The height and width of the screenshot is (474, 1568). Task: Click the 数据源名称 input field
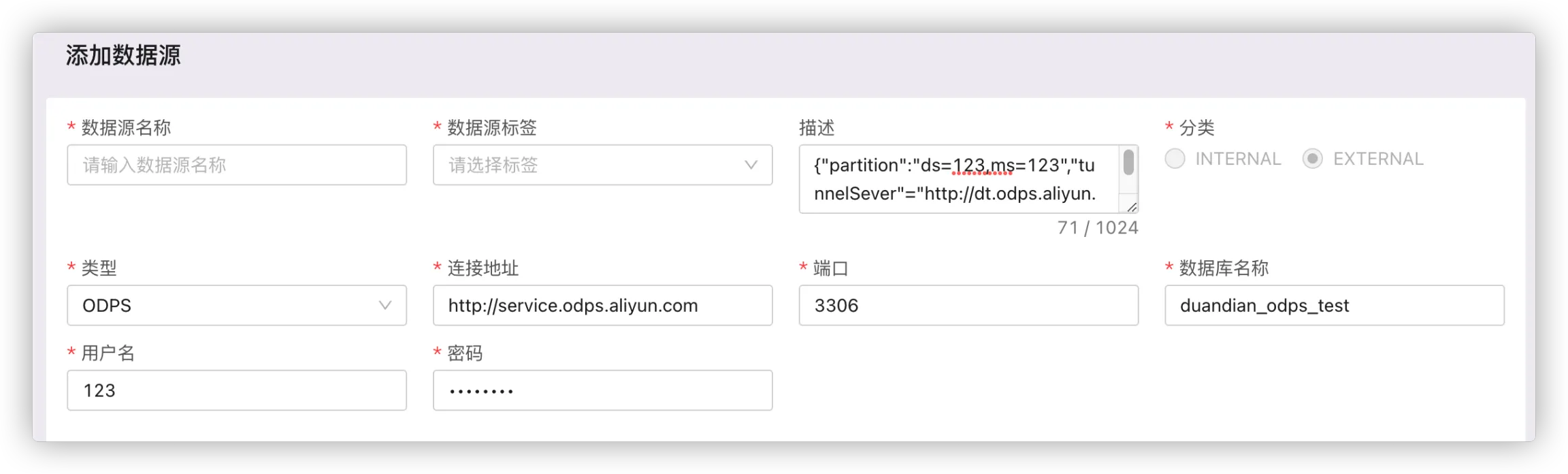[236, 165]
